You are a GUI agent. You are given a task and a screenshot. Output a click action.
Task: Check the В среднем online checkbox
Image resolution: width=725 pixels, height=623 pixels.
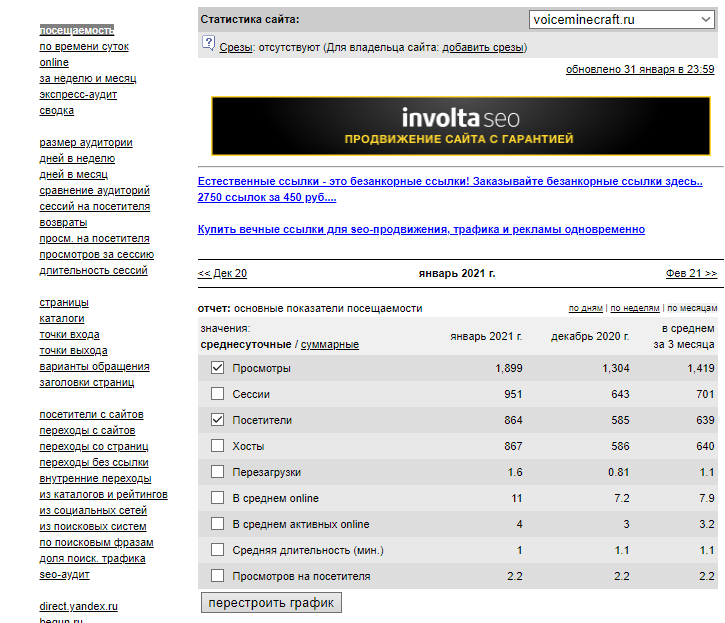click(x=217, y=497)
